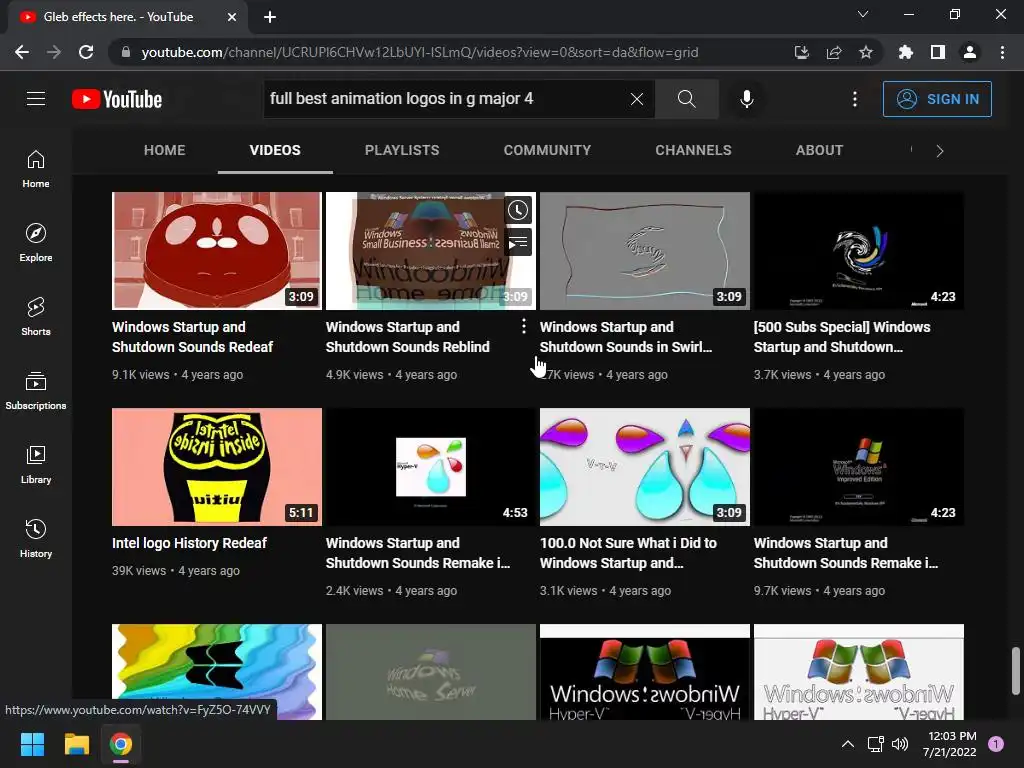
Task: Click the SIGN IN button
Action: click(x=937, y=99)
